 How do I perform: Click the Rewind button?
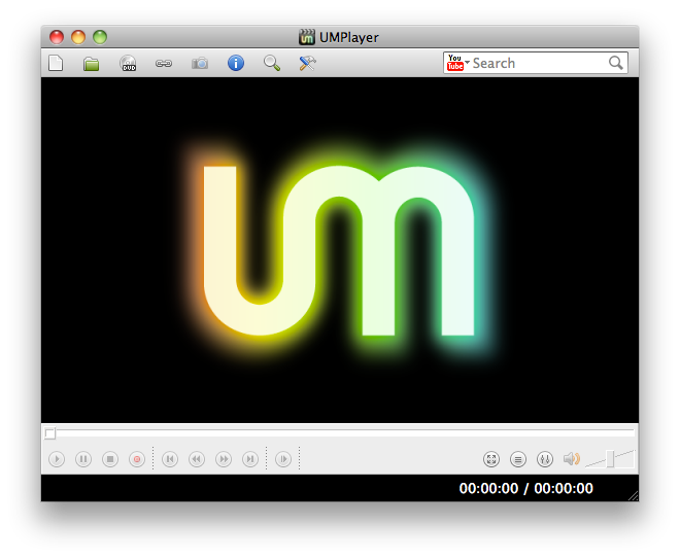197,459
